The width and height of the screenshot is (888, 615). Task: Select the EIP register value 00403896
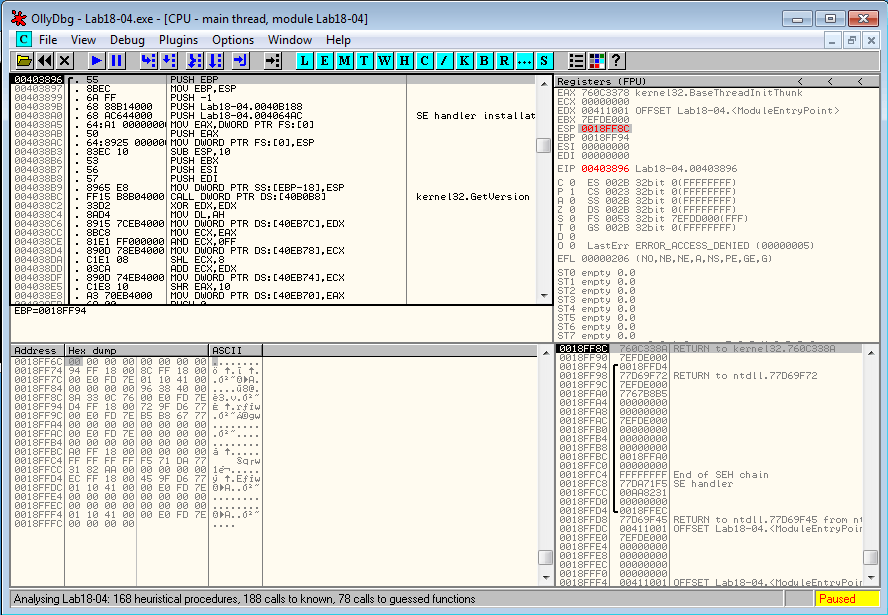[604, 169]
